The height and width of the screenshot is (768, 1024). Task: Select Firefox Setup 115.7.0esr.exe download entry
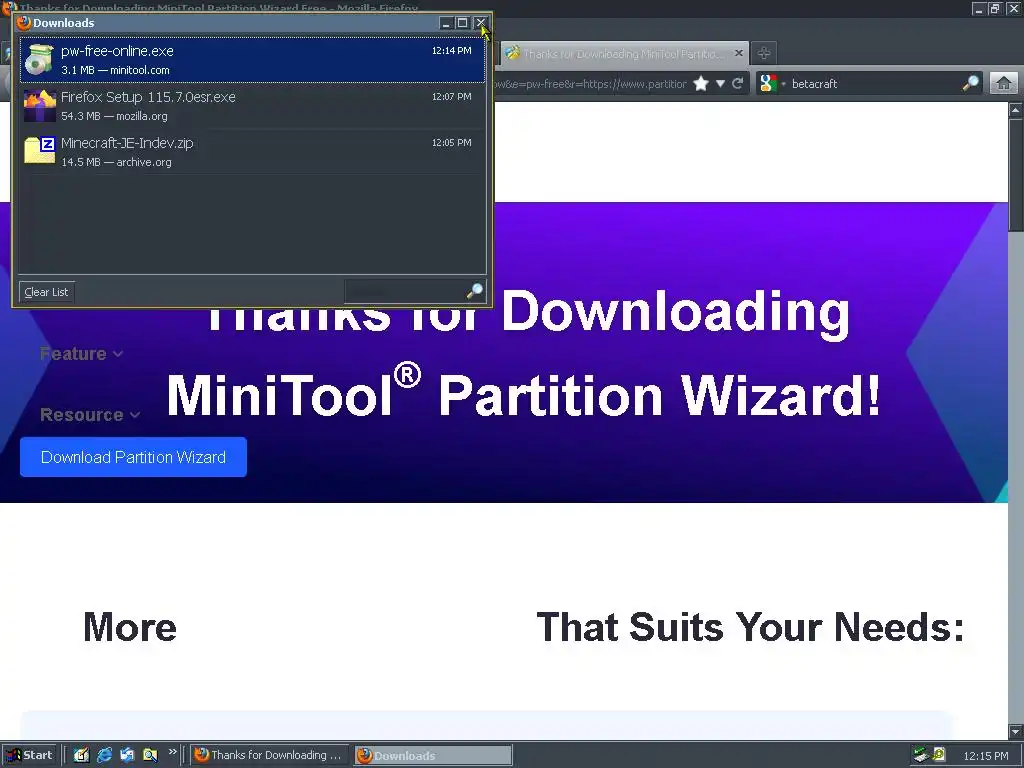252,106
